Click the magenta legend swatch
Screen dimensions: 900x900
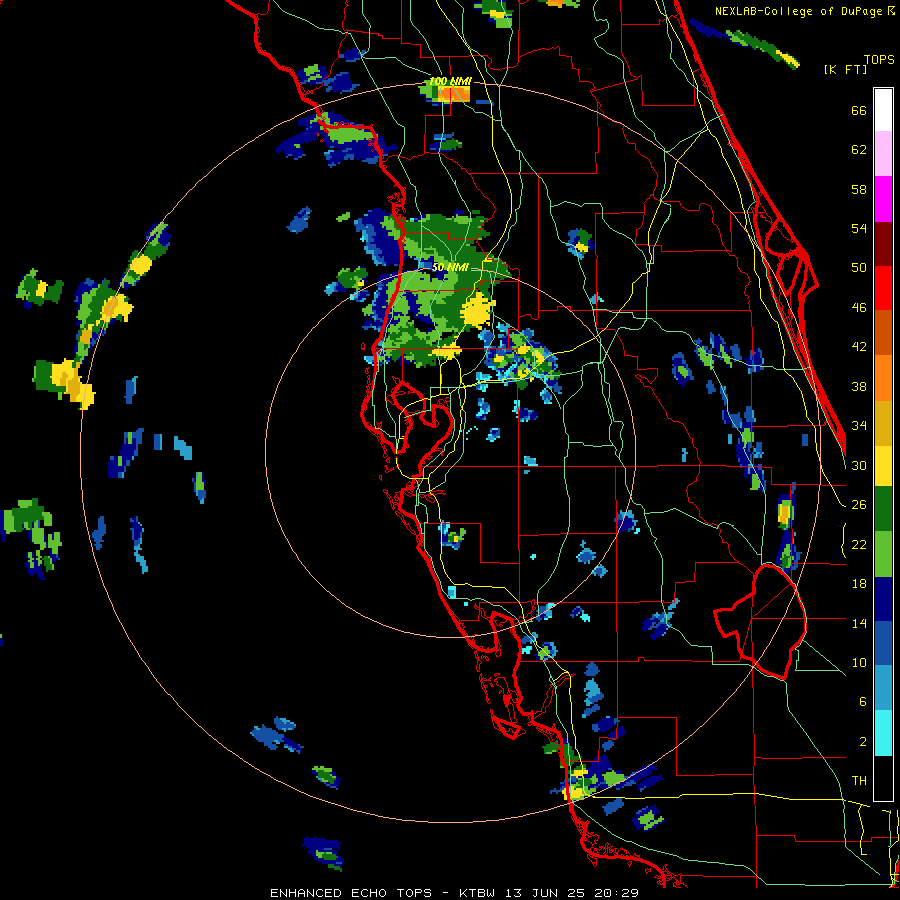[883, 199]
